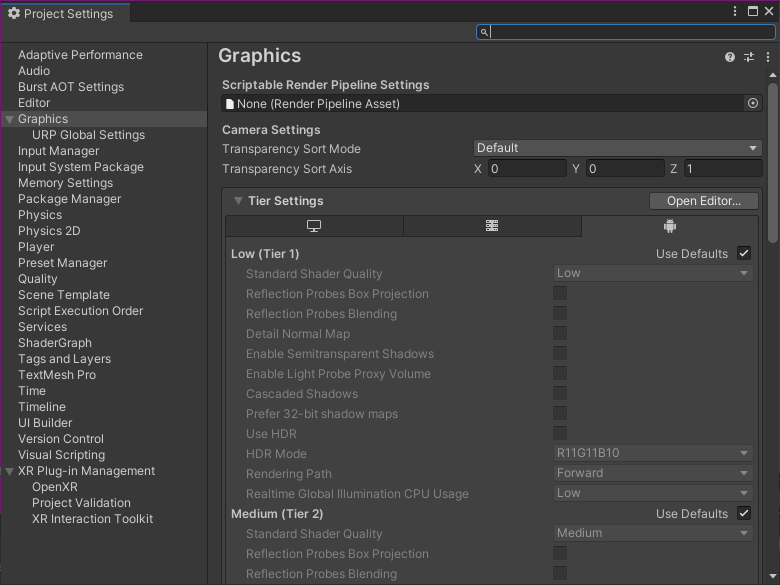This screenshot has height=585, width=780.
Task: Open the Graphics help documentation icon
Action: 730,57
